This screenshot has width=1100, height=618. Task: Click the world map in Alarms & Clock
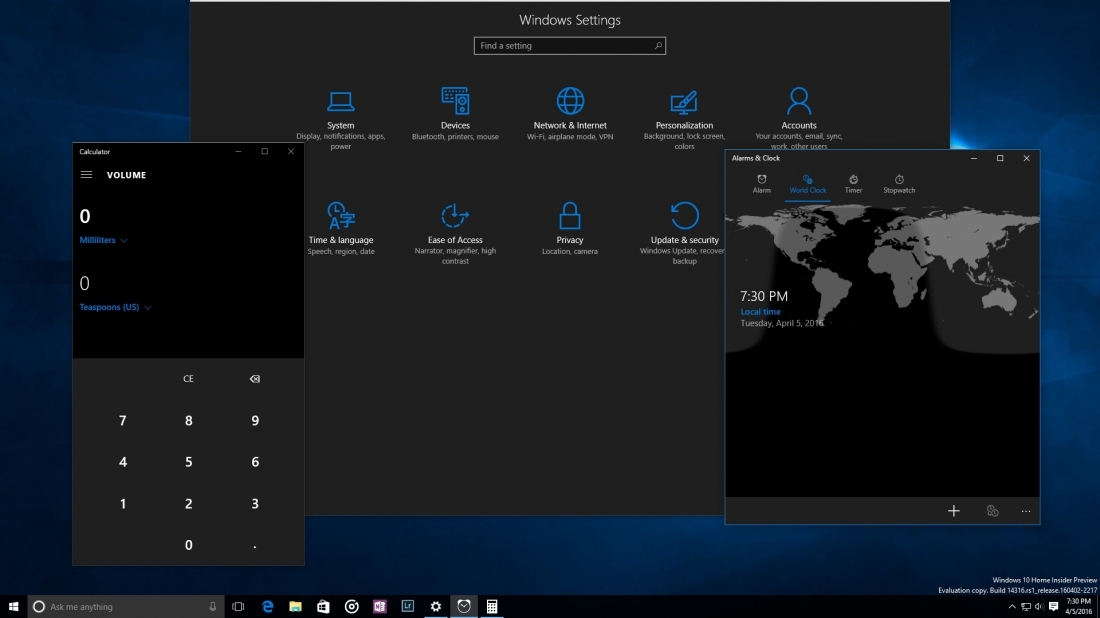coord(882,277)
